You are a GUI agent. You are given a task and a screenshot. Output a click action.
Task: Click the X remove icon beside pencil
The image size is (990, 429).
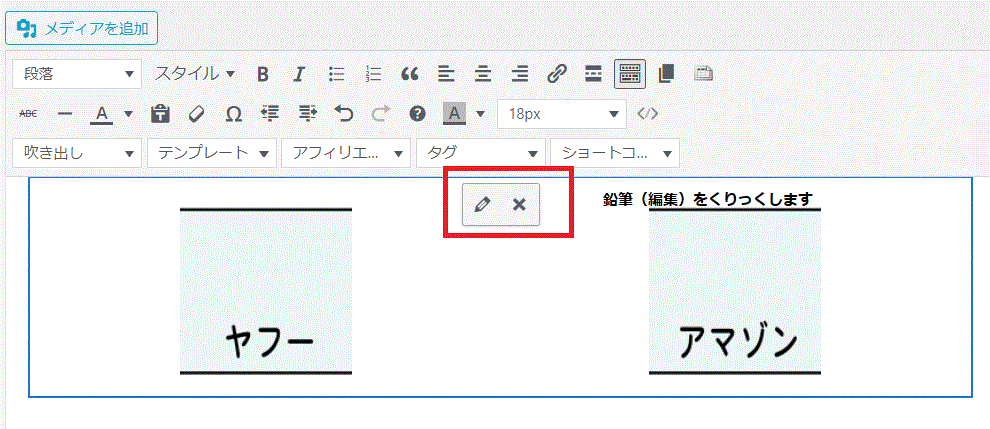pyautogui.click(x=519, y=204)
